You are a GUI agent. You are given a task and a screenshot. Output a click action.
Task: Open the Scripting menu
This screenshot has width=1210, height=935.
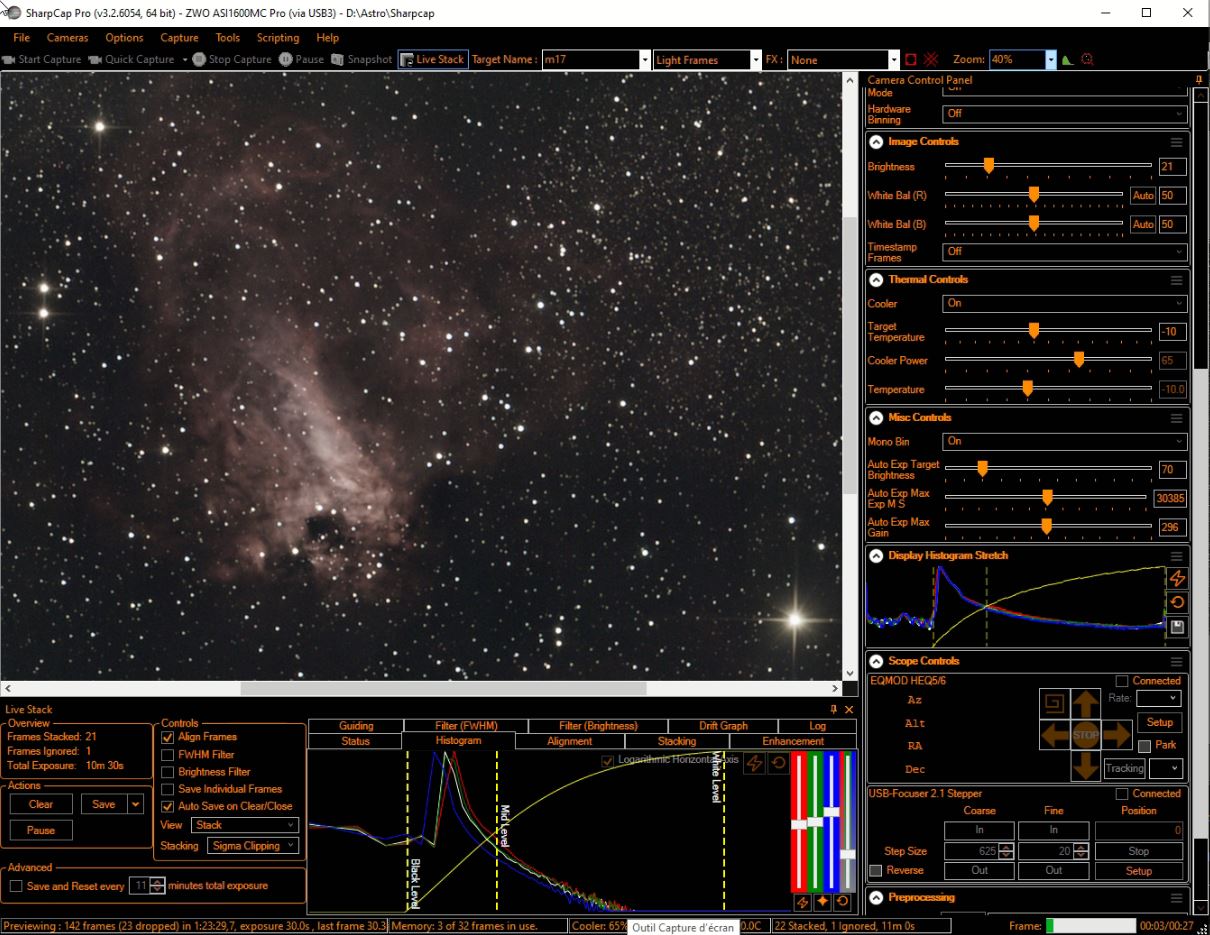click(277, 38)
